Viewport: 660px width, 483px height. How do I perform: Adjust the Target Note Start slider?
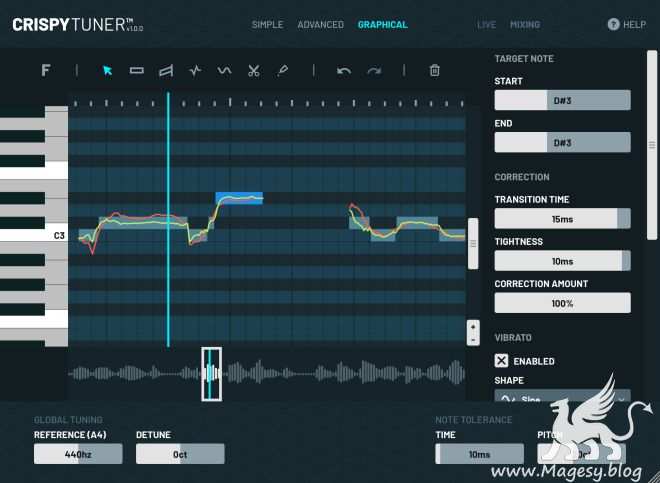tap(562, 100)
